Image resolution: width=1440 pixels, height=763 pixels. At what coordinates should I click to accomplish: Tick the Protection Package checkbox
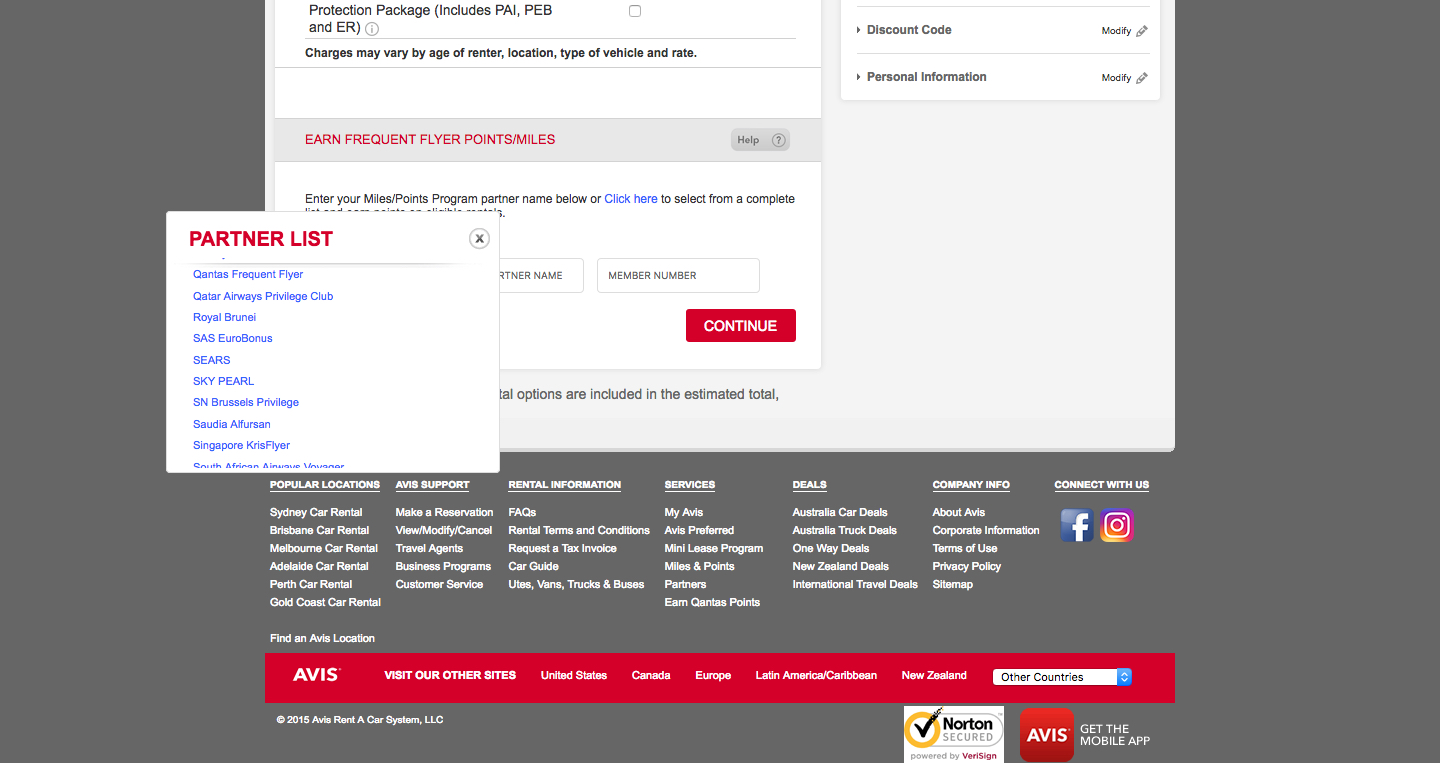635,11
